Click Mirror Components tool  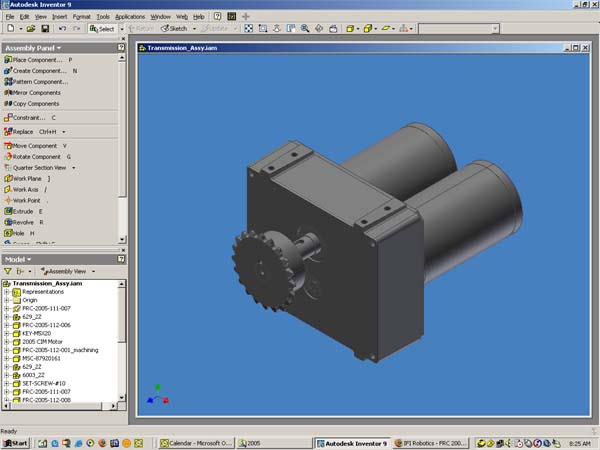[x=32, y=93]
